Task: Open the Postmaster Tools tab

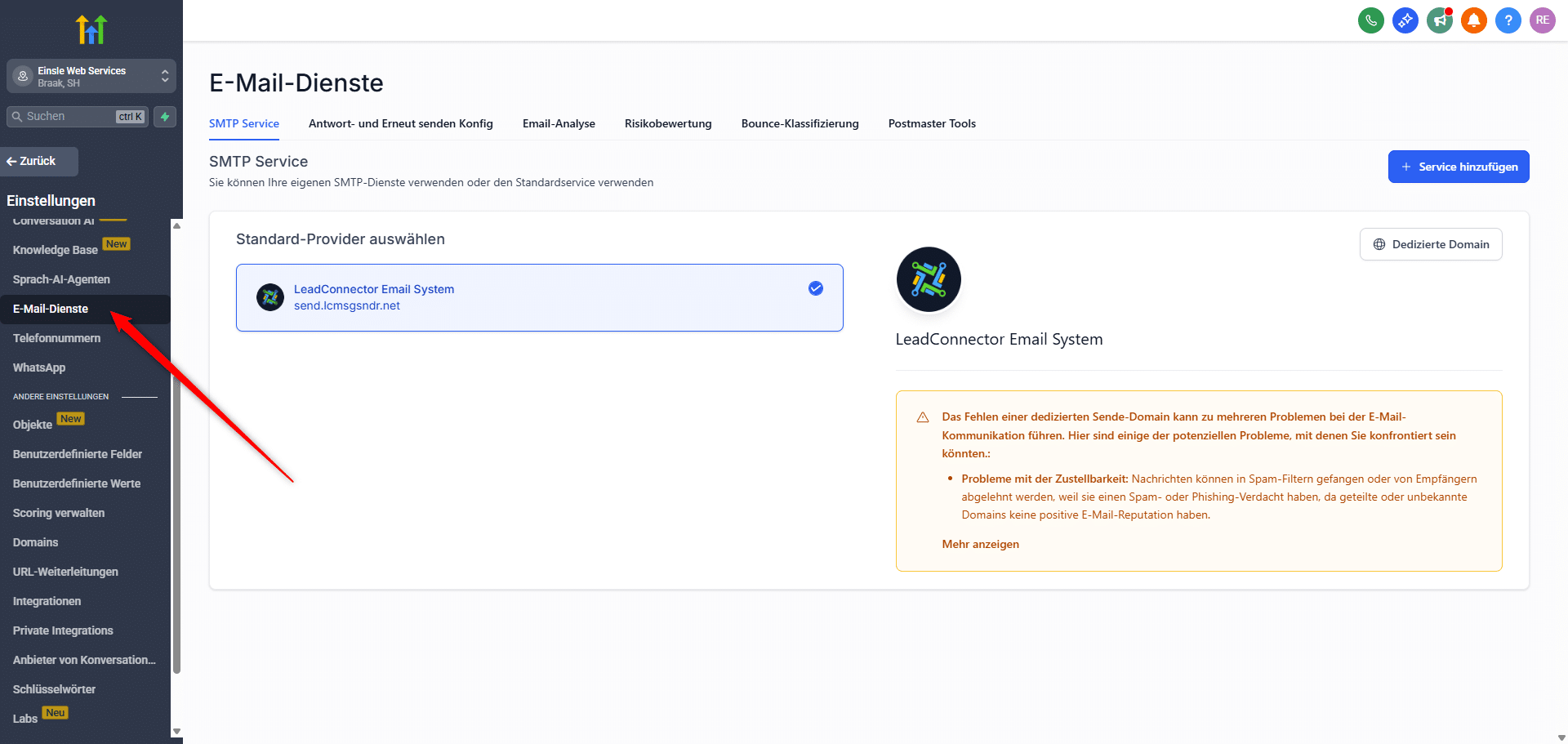Action: pos(932,123)
